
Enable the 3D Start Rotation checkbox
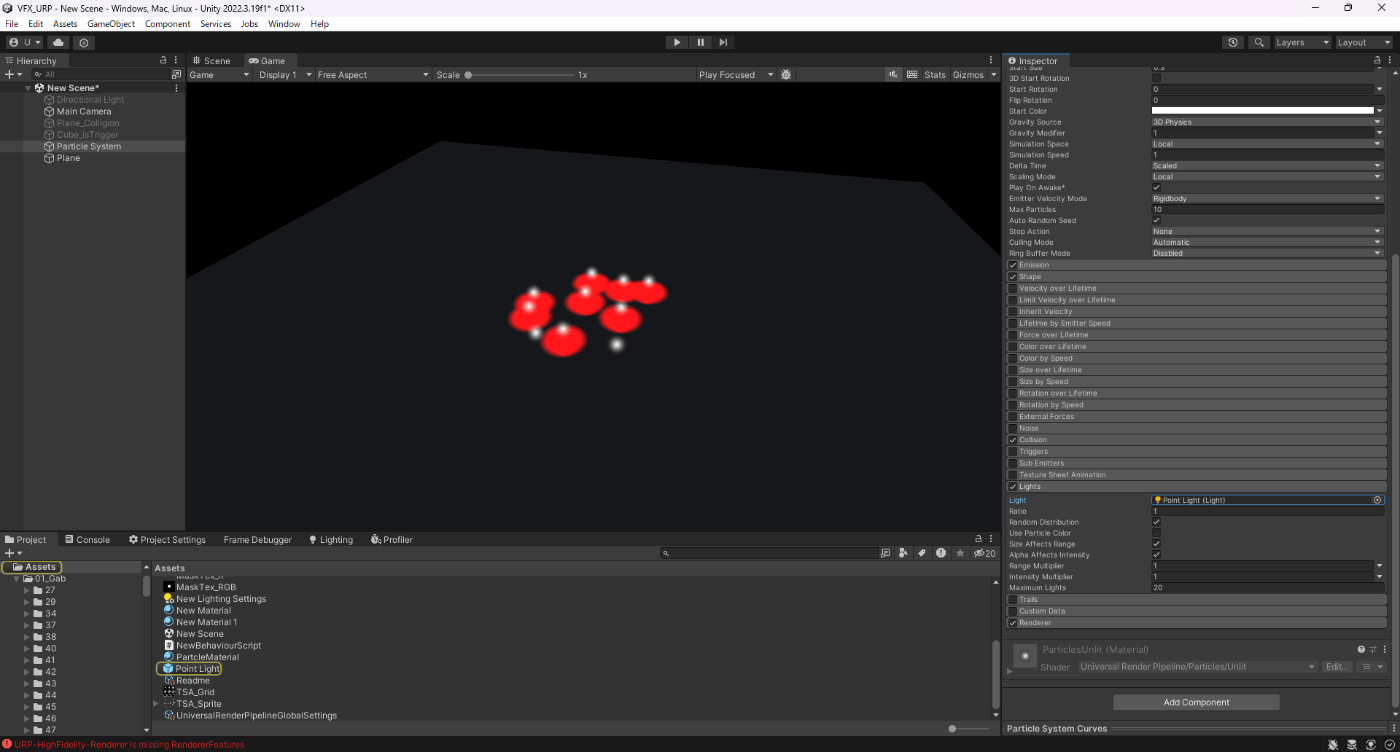(x=1157, y=78)
